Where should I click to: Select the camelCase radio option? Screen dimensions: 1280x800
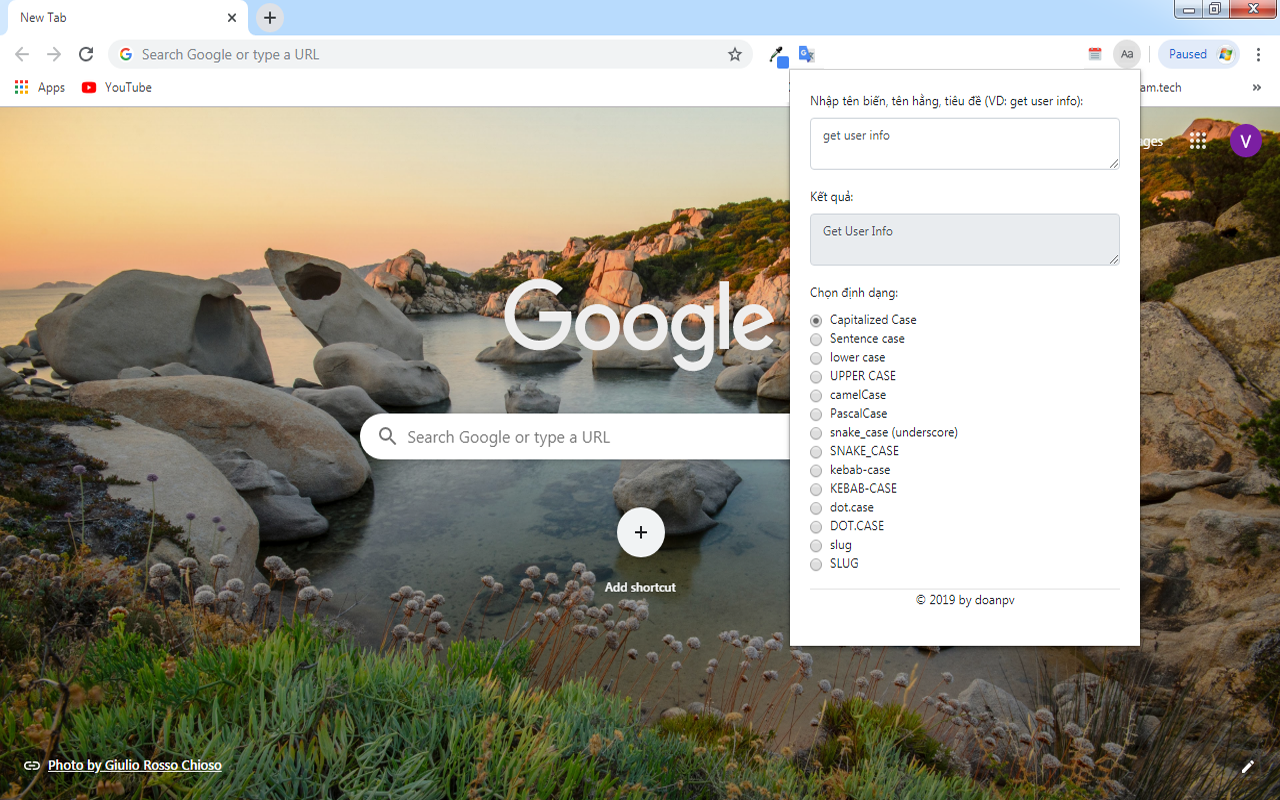pos(816,396)
